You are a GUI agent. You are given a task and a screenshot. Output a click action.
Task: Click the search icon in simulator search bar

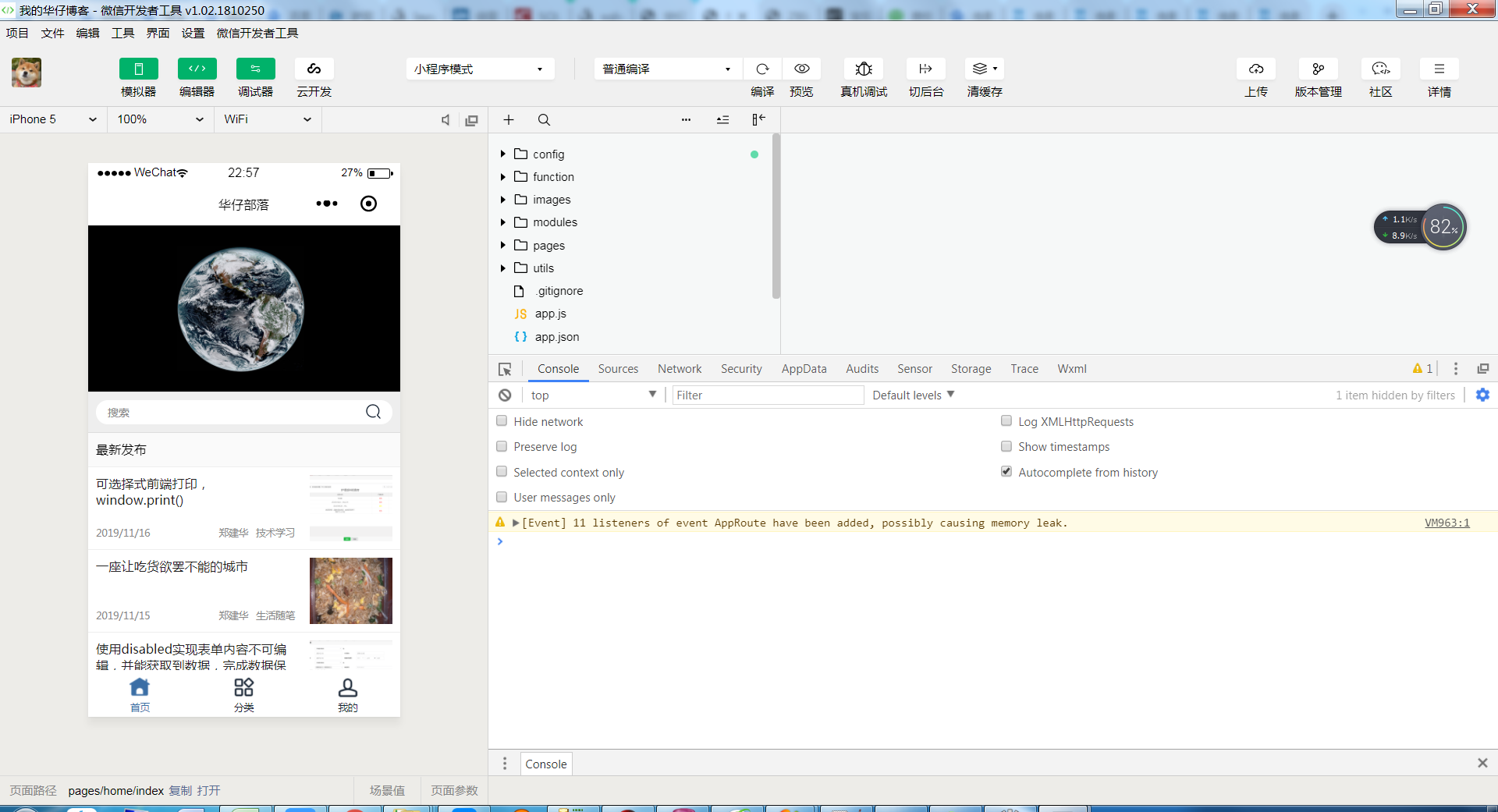coord(373,412)
